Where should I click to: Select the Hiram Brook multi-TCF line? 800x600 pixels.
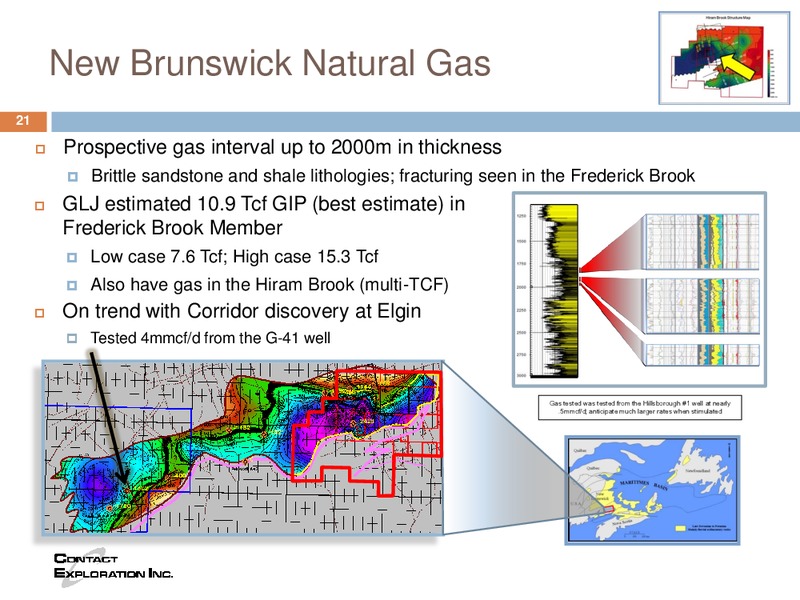[x=269, y=284]
